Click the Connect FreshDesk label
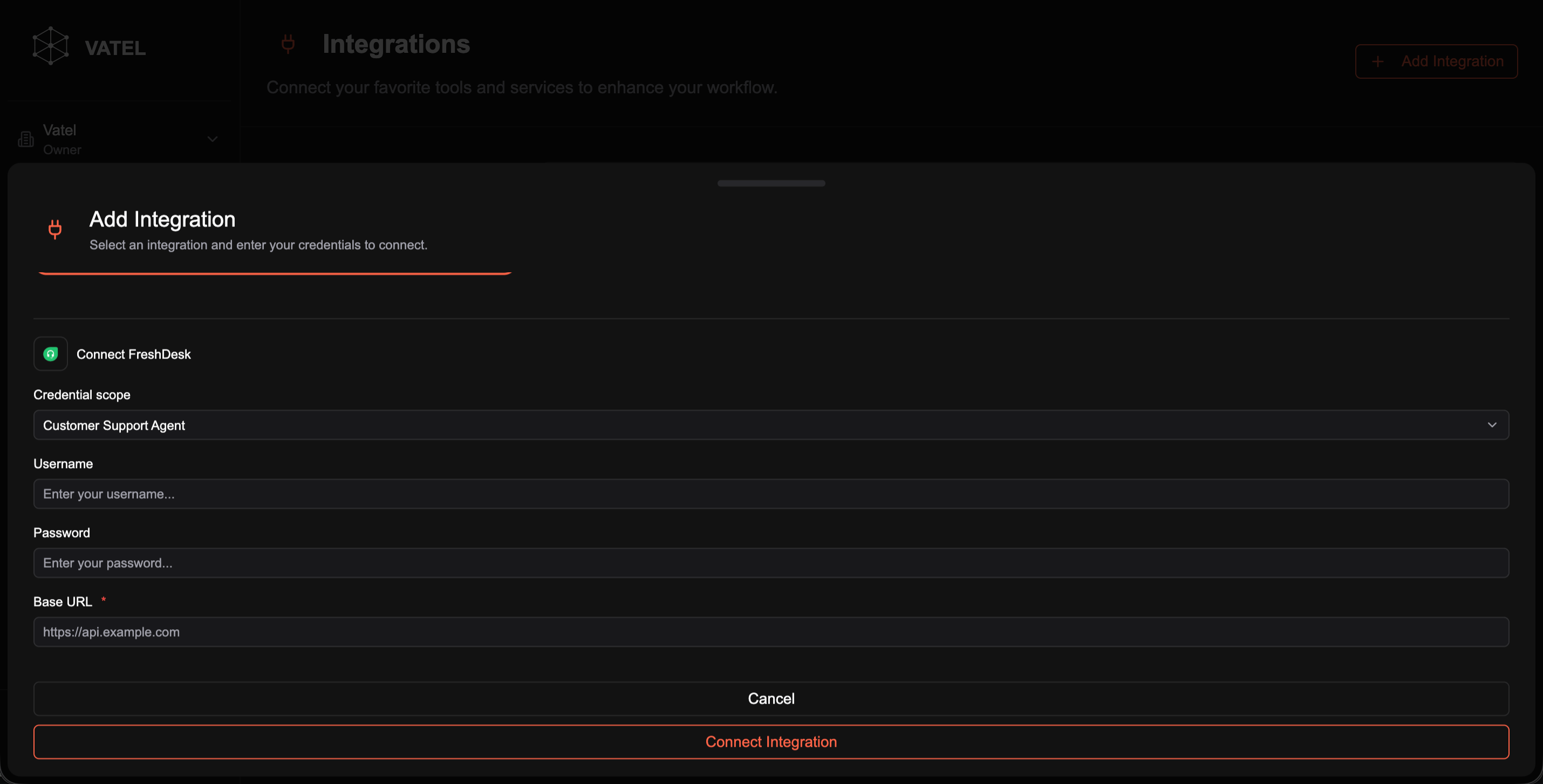The image size is (1543, 784). pos(134,354)
